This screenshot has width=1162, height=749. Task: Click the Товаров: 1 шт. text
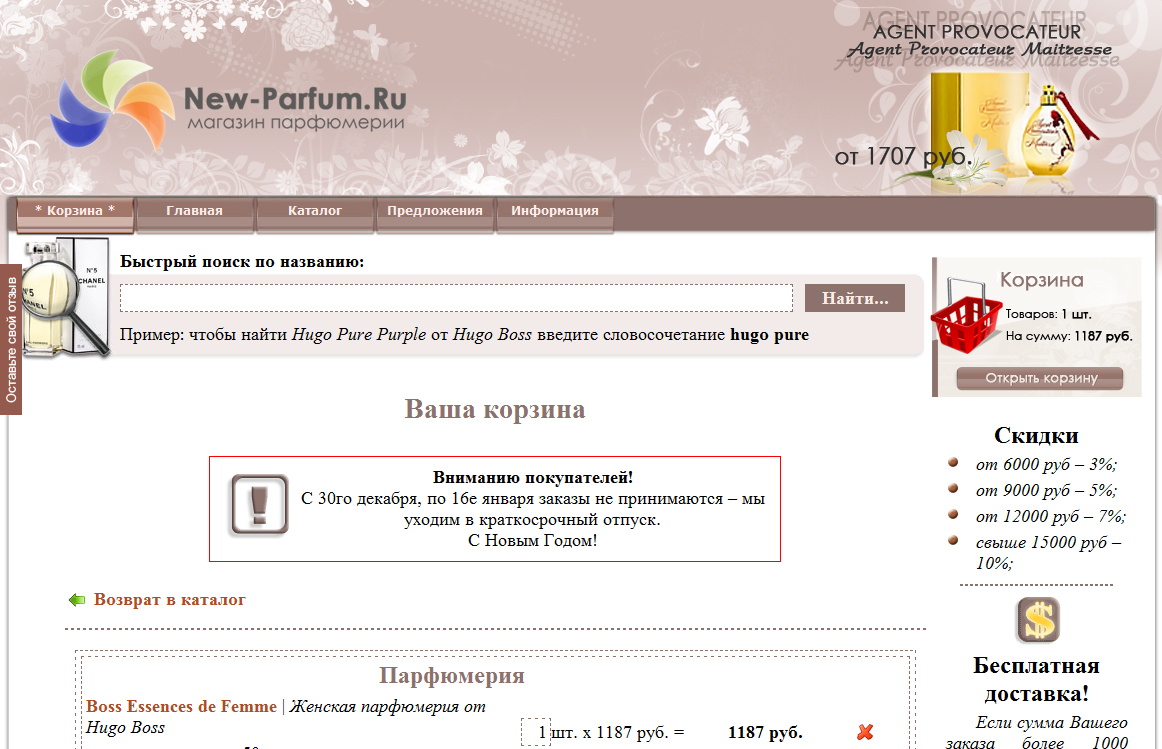tap(1048, 314)
